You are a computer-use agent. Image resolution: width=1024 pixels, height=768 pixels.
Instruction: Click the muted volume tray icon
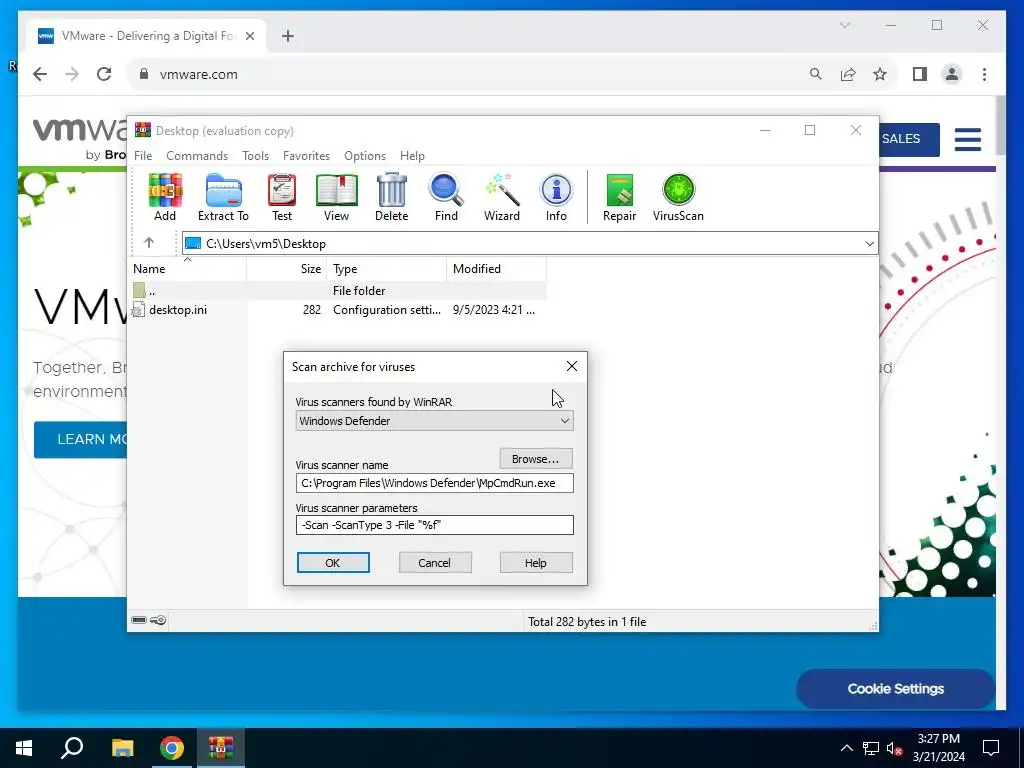[x=894, y=748]
